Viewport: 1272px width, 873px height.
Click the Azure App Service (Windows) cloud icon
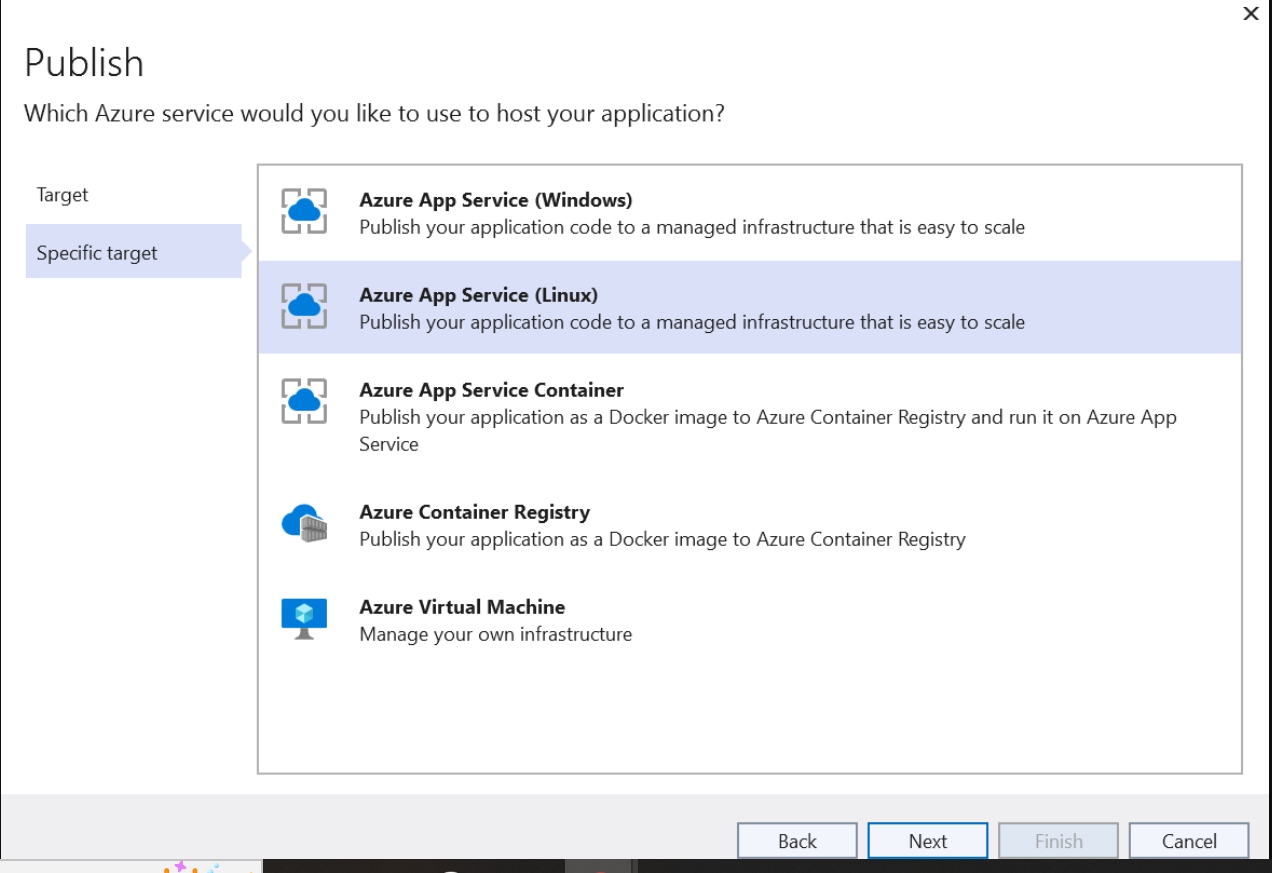click(x=304, y=212)
